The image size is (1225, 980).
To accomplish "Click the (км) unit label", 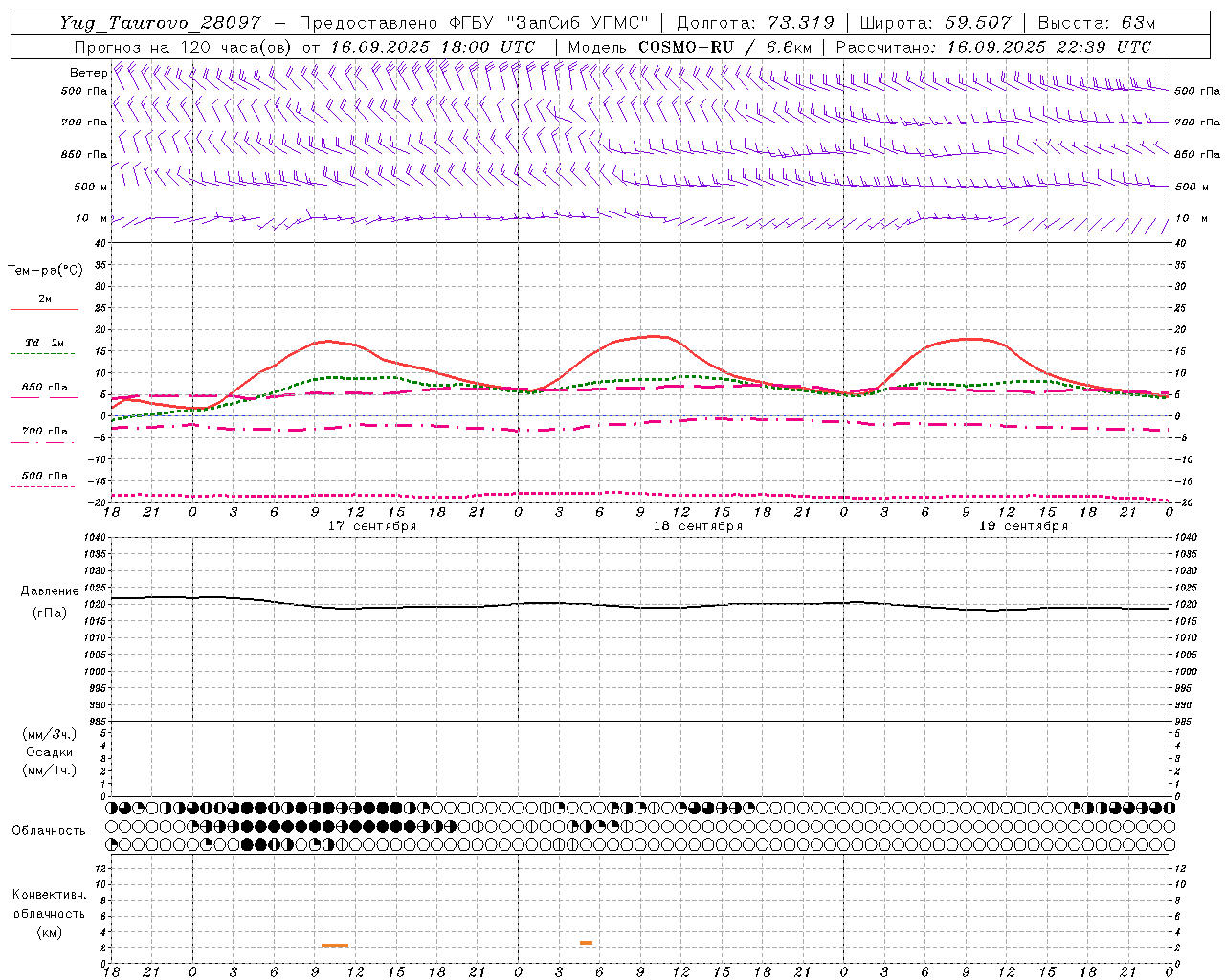I will [x=49, y=932].
